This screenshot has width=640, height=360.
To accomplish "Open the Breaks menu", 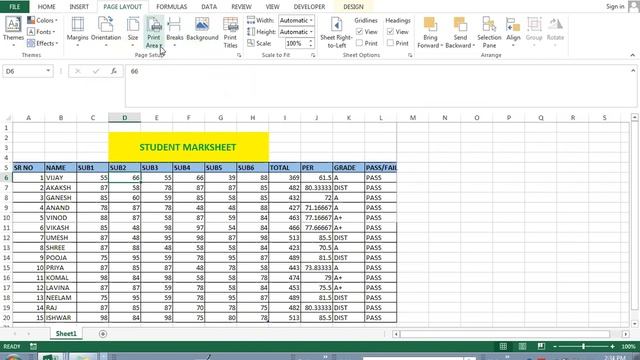I will 175,32.
